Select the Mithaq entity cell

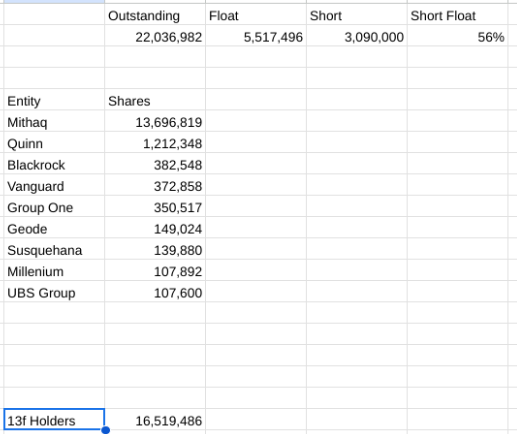tap(54, 121)
